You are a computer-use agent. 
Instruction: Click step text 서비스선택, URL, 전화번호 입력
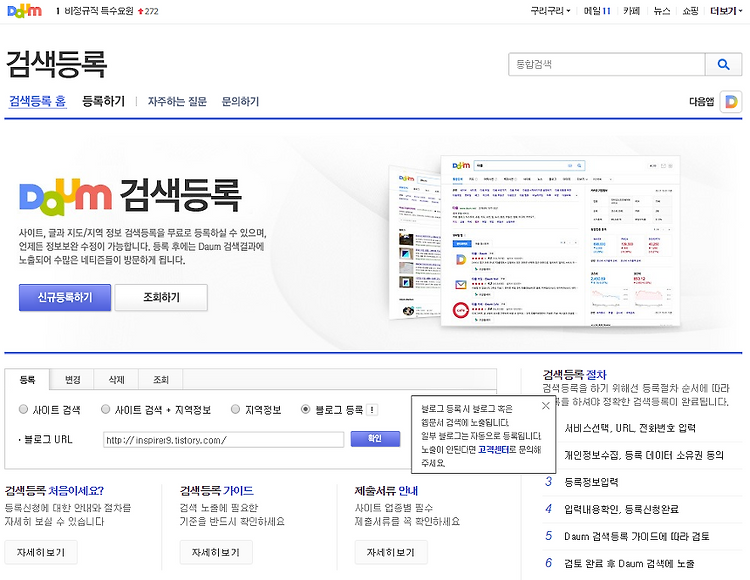630,428
